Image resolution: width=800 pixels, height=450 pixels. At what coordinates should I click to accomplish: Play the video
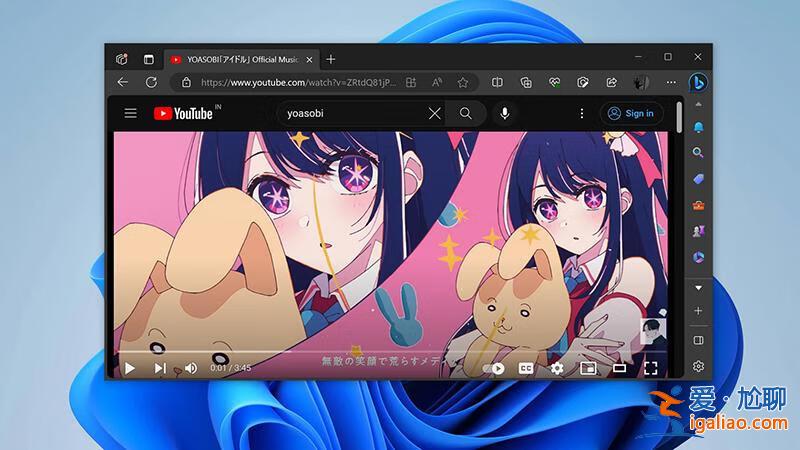tap(130, 368)
